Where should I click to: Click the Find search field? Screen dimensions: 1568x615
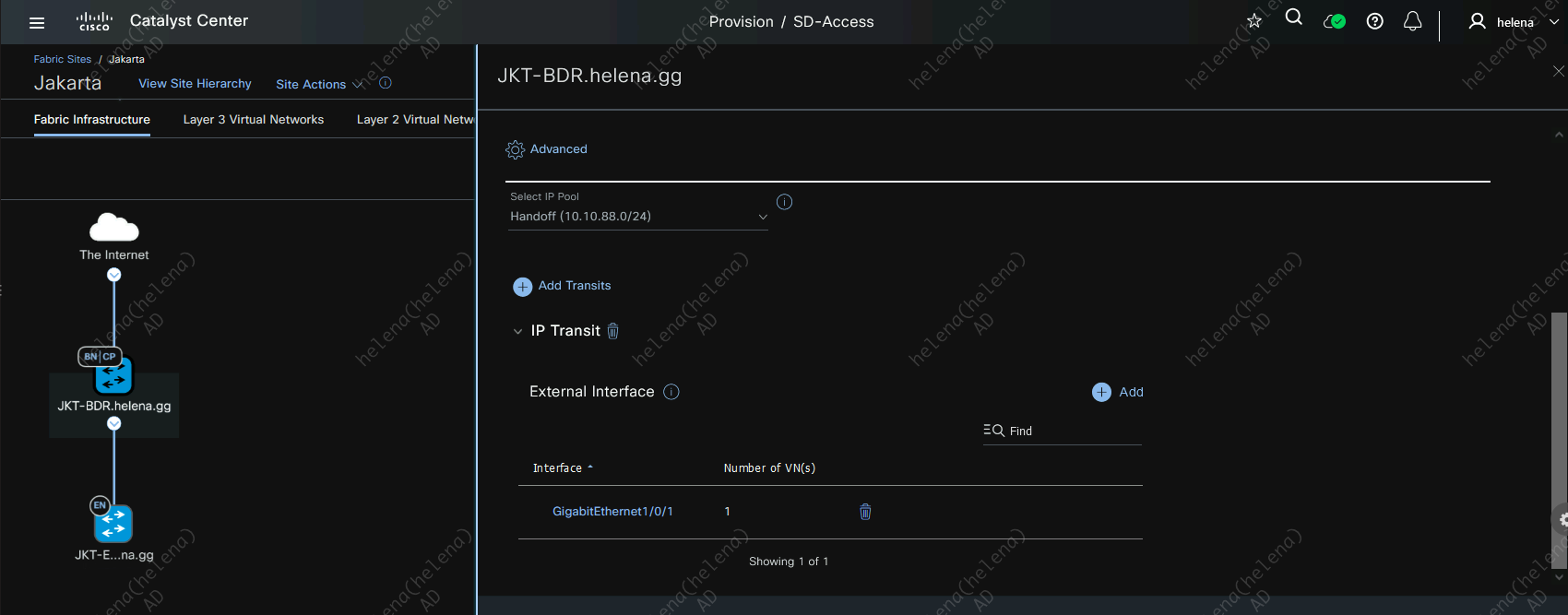coord(1070,431)
